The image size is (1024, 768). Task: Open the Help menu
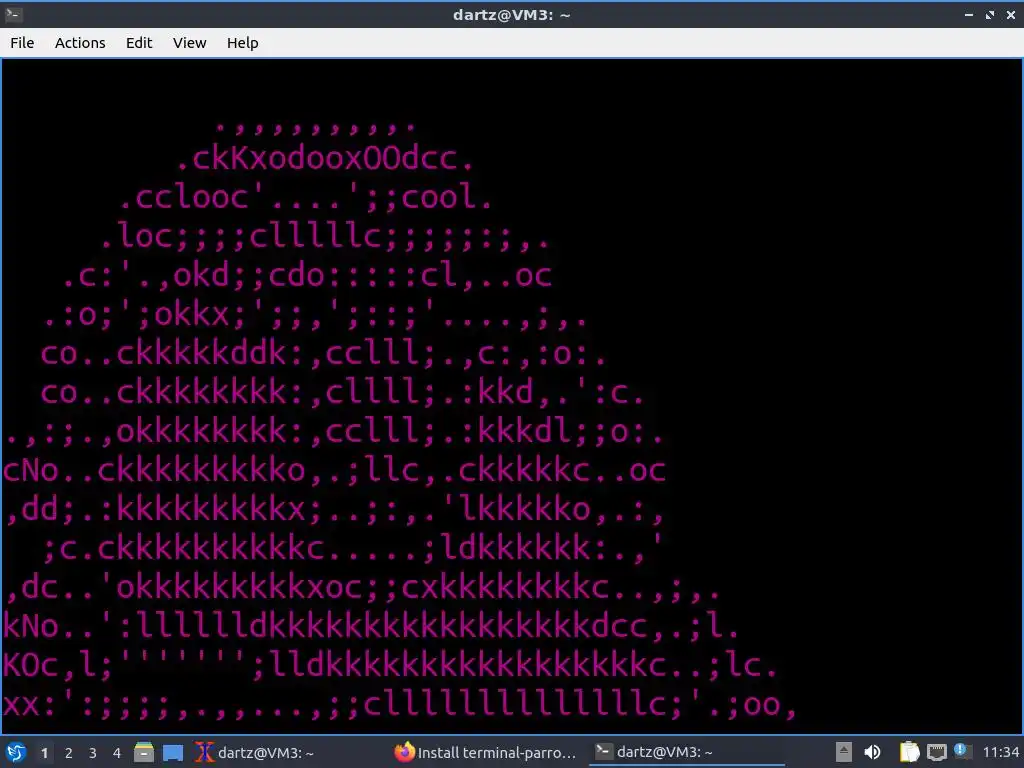pos(242,43)
